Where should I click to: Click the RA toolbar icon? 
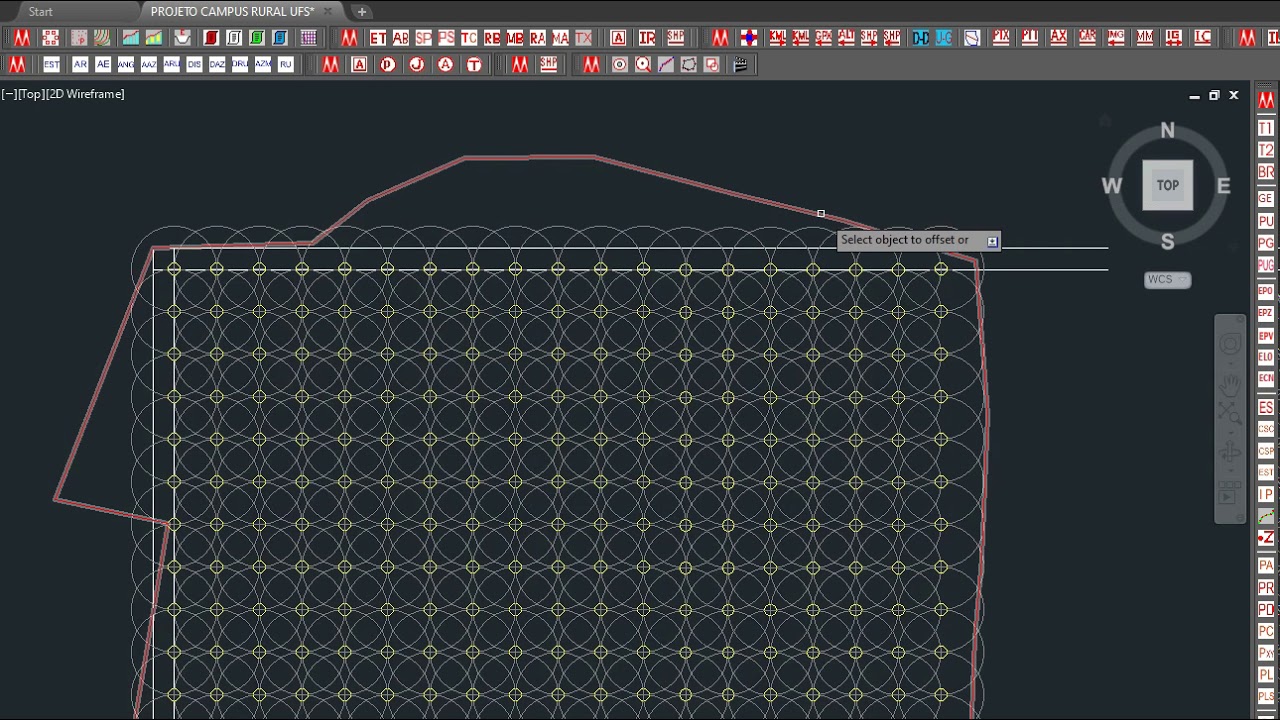pos(538,38)
